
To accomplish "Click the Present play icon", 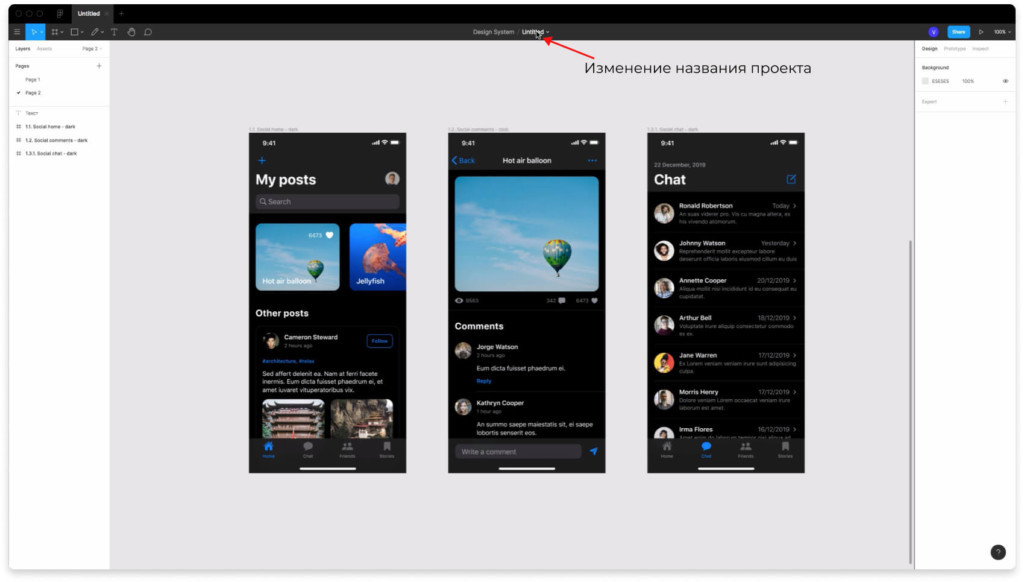I will (x=981, y=32).
